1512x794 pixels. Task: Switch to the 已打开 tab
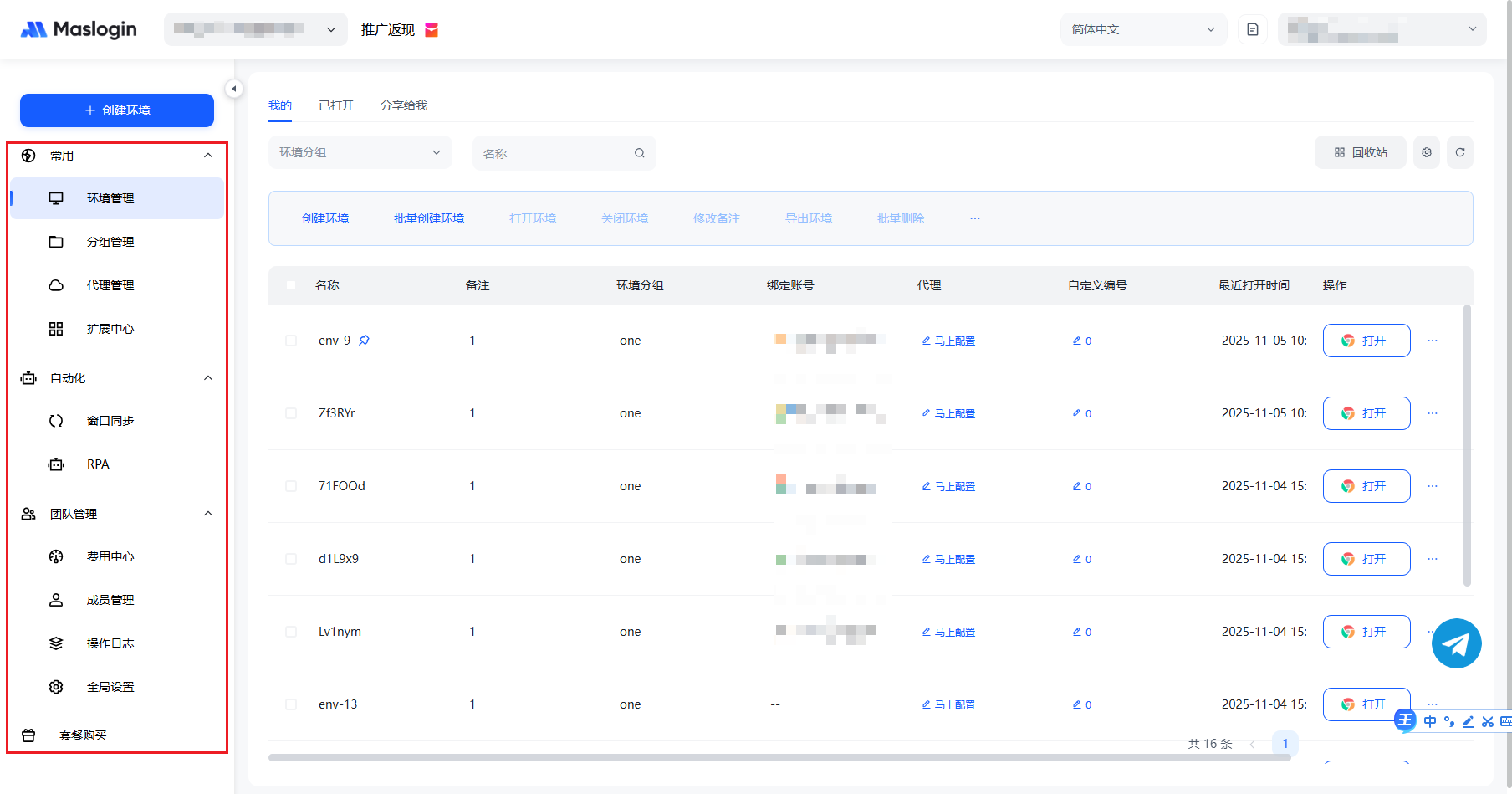pyautogui.click(x=336, y=105)
